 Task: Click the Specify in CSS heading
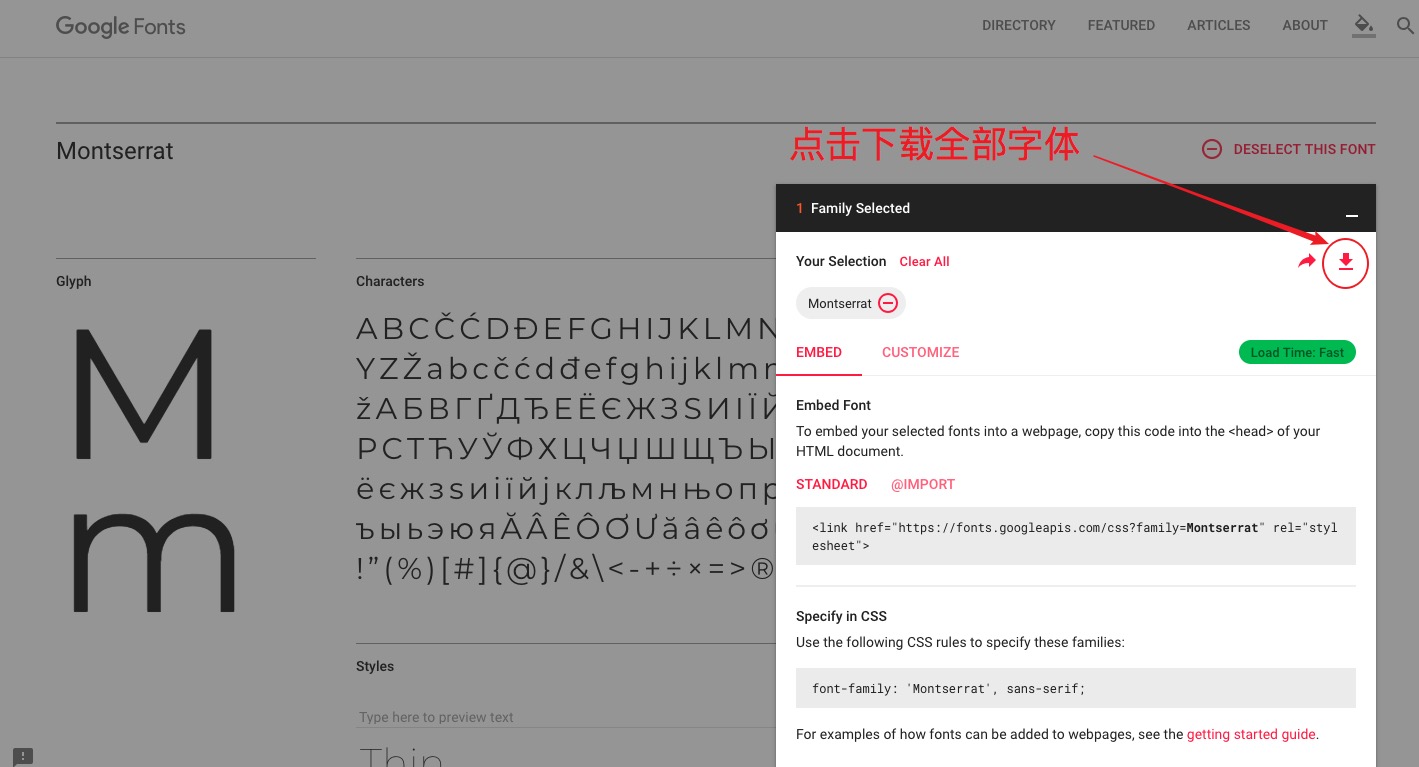click(841, 616)
